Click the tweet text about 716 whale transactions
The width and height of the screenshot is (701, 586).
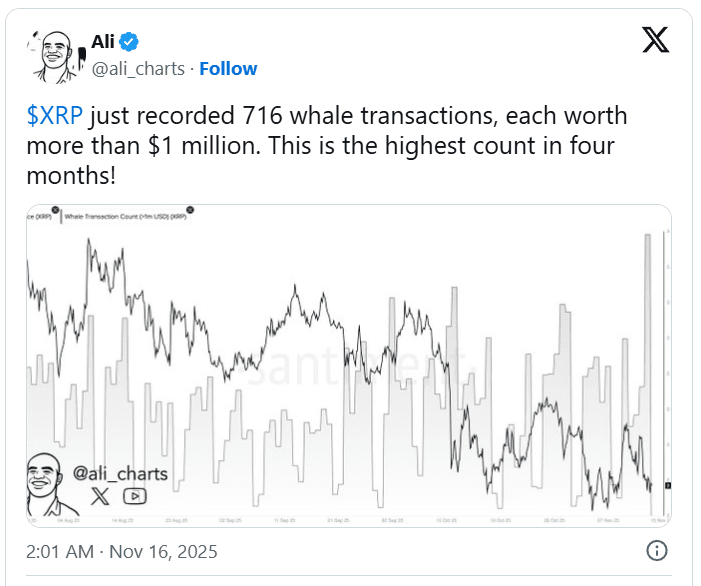tap(330, 148)
